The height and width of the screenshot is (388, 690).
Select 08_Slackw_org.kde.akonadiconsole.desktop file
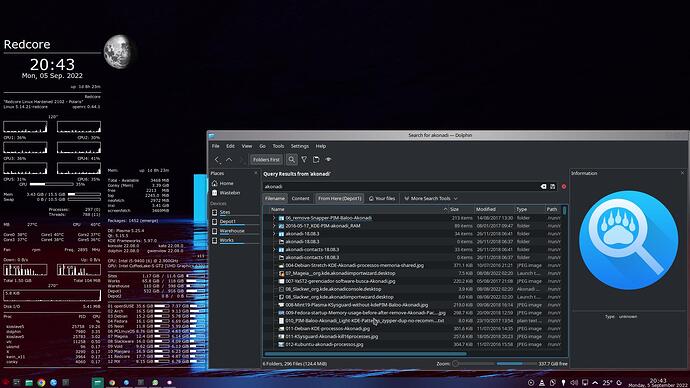pos(333,289)
